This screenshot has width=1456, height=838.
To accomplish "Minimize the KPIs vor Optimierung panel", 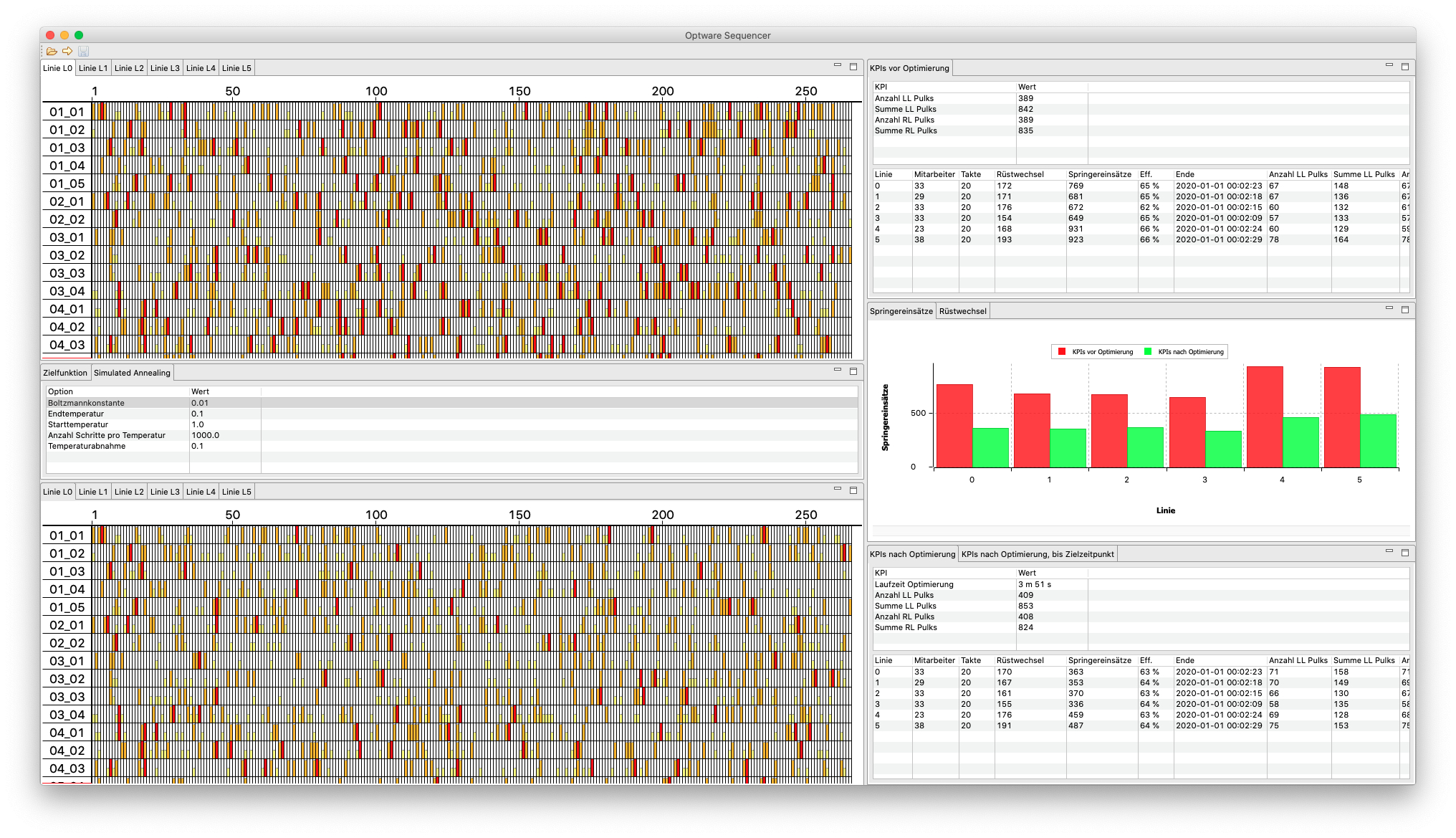I will pos(1389,66).
